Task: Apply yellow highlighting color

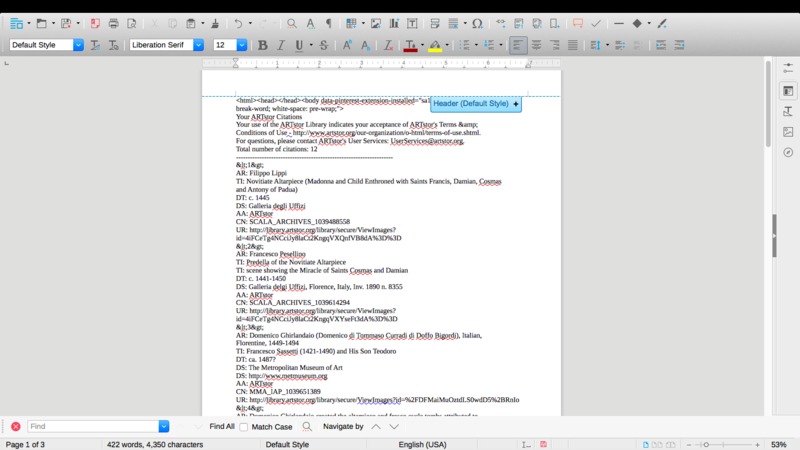Action: pos(435,45)
